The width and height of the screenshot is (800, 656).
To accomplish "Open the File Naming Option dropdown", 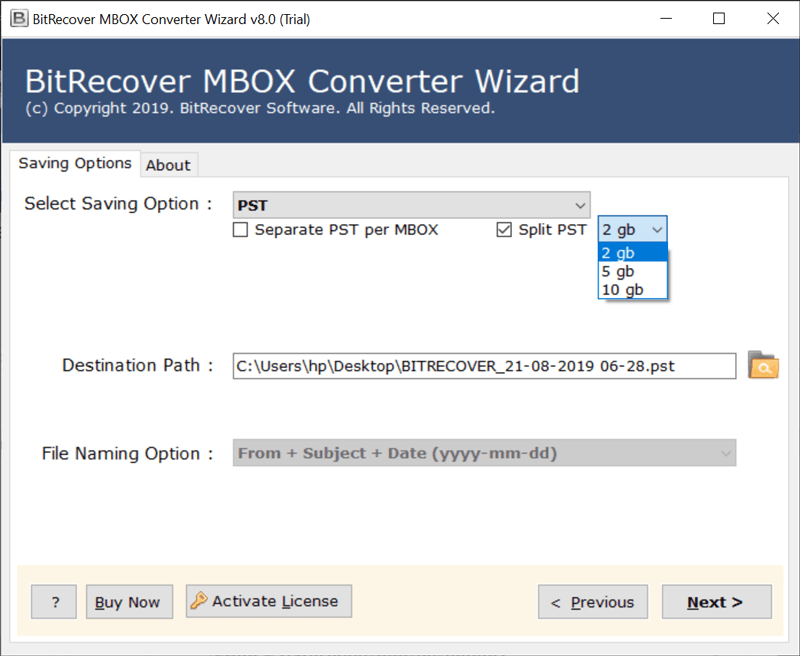I will 484,453.
